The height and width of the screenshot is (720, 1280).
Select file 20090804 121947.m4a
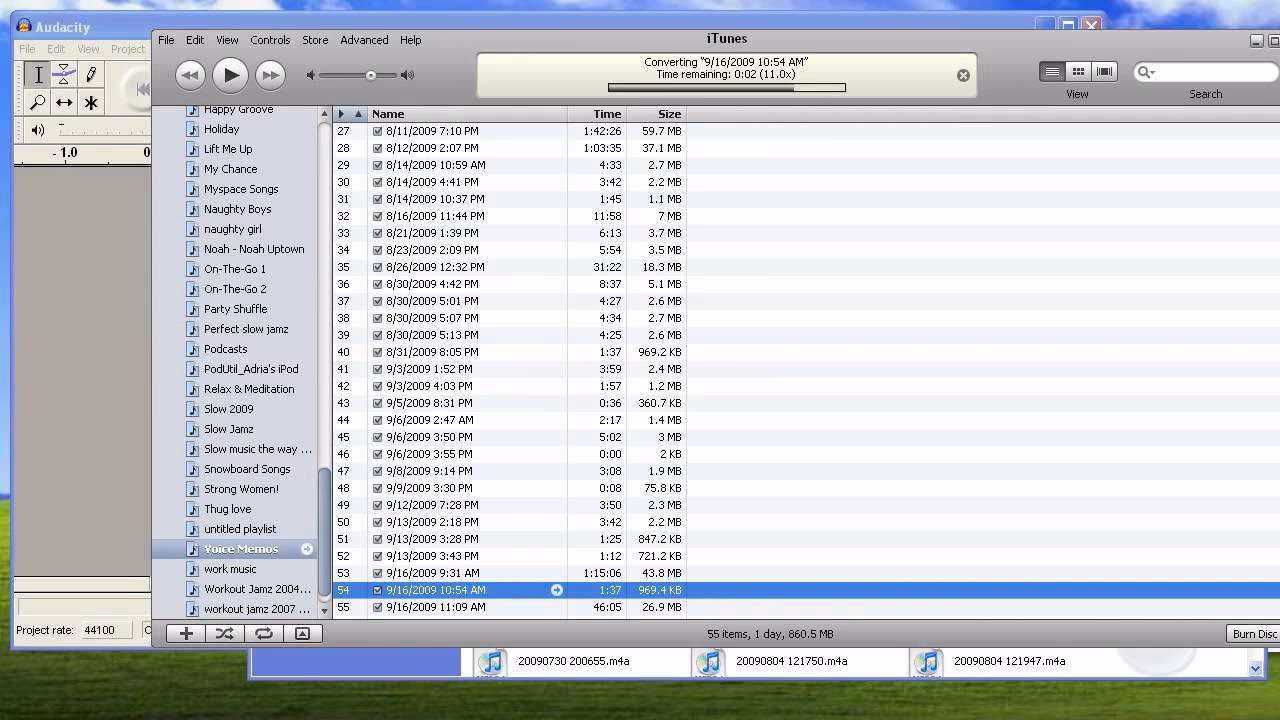(x=1009, y=661)
